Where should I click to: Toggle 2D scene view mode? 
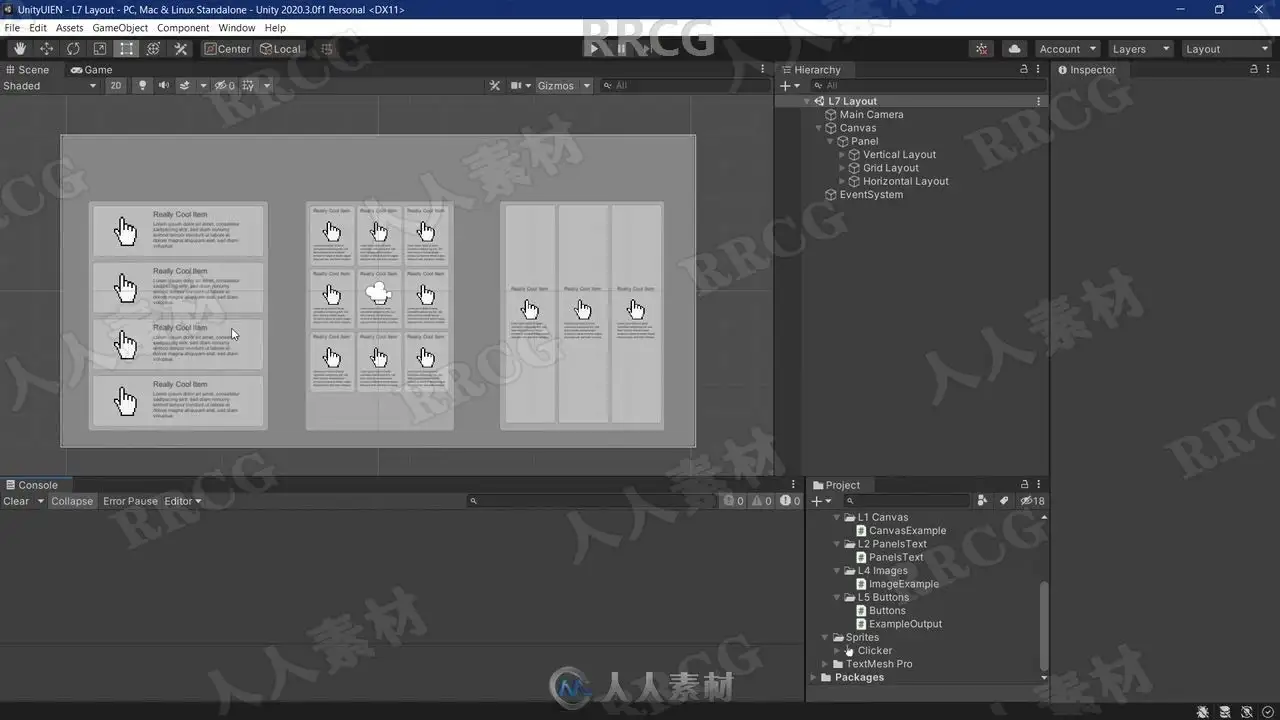coord(116,86)
